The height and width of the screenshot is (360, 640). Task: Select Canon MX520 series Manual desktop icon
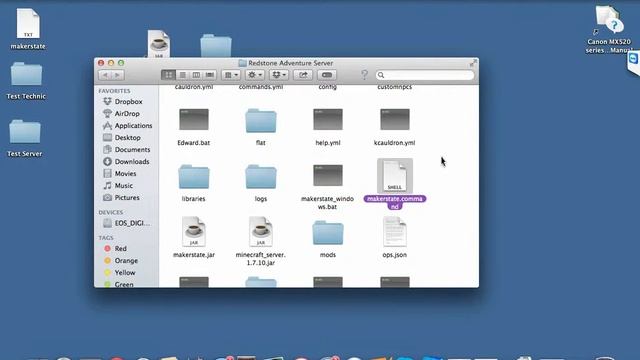click(x=608, y=19)
